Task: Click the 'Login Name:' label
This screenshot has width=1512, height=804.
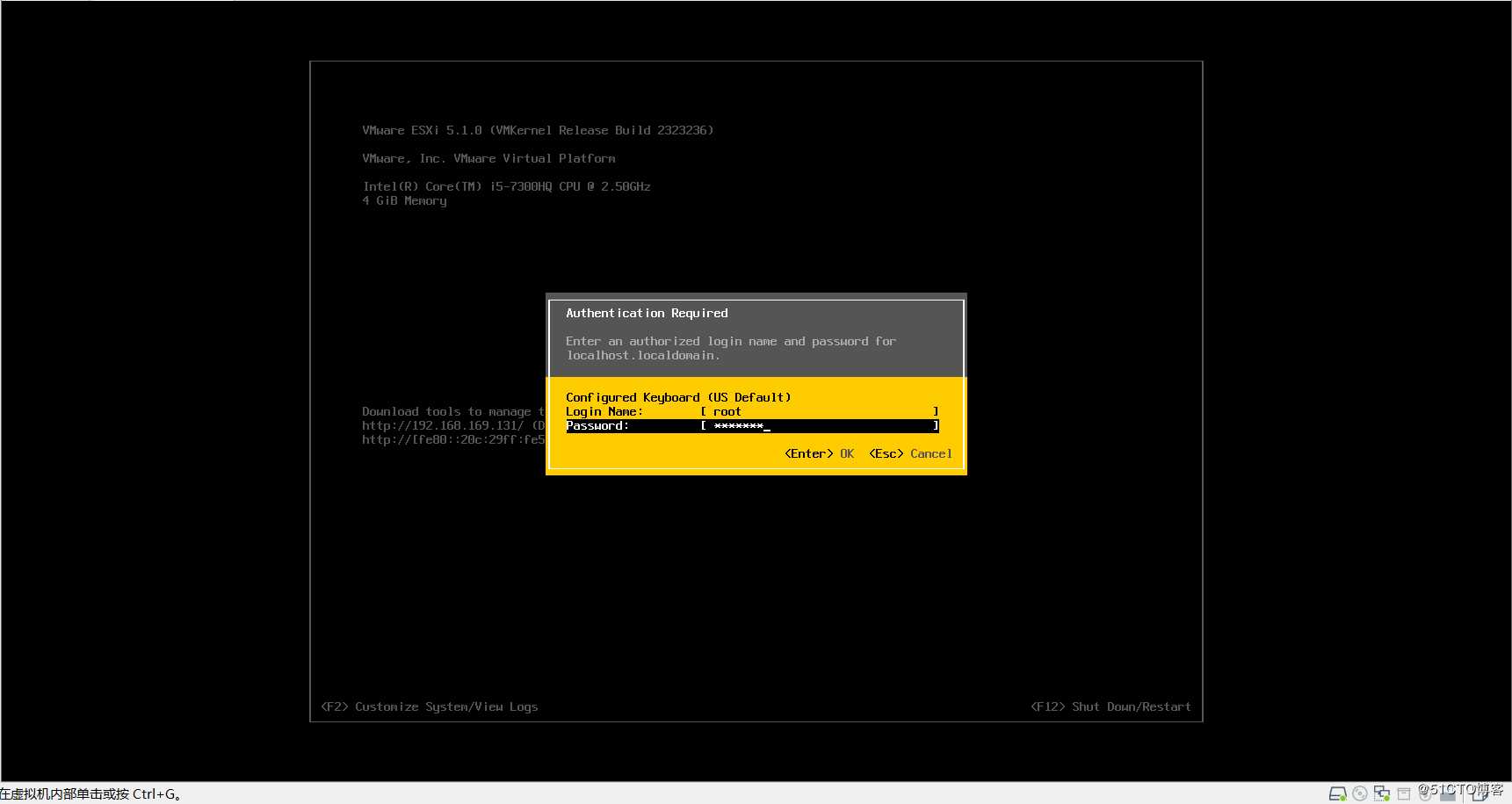Action: coord(604,411)
